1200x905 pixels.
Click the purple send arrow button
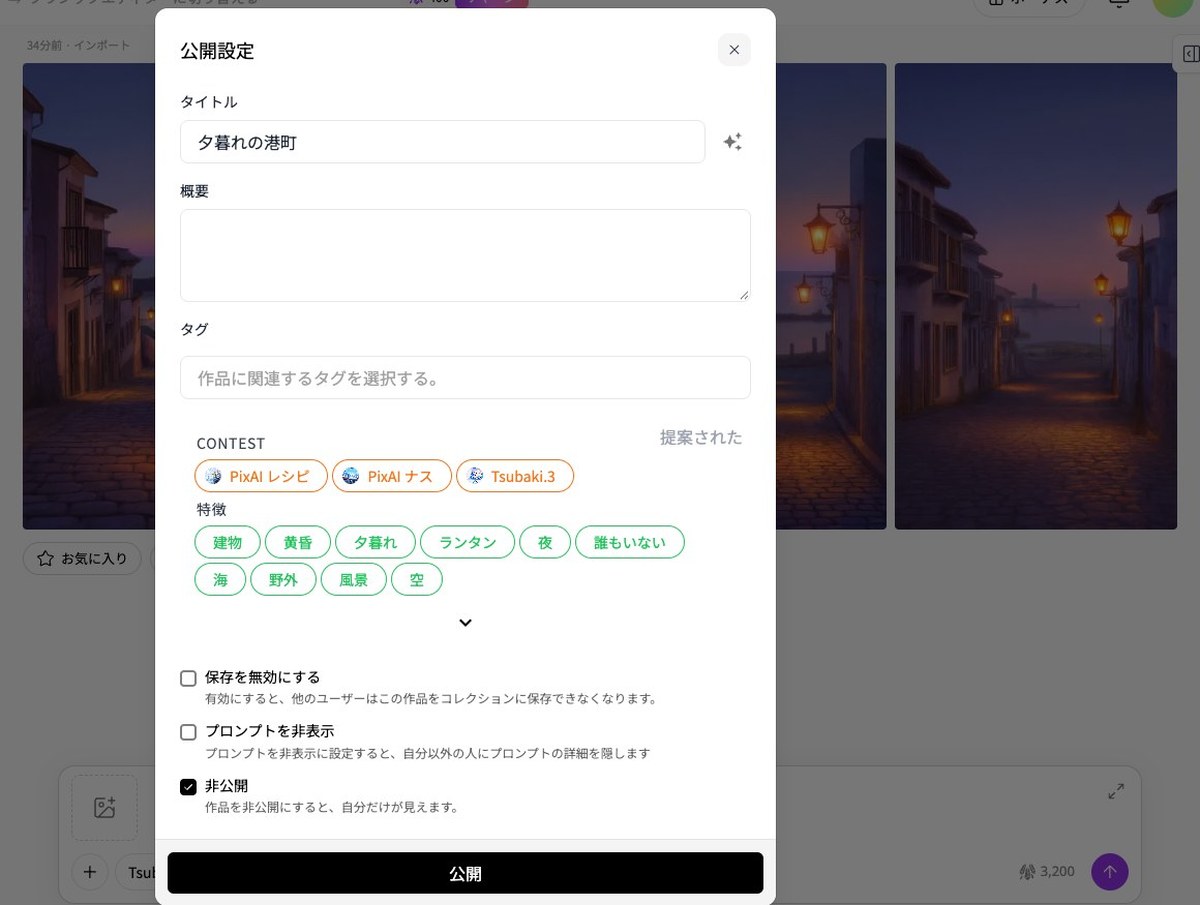[1109, 872]
